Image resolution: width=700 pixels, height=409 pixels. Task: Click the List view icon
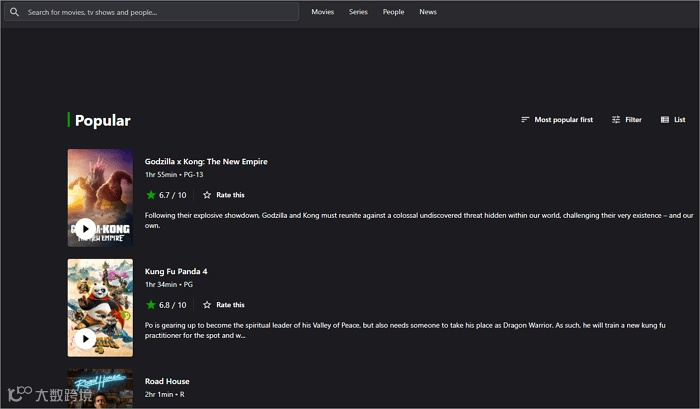click(x=665, y=120)
